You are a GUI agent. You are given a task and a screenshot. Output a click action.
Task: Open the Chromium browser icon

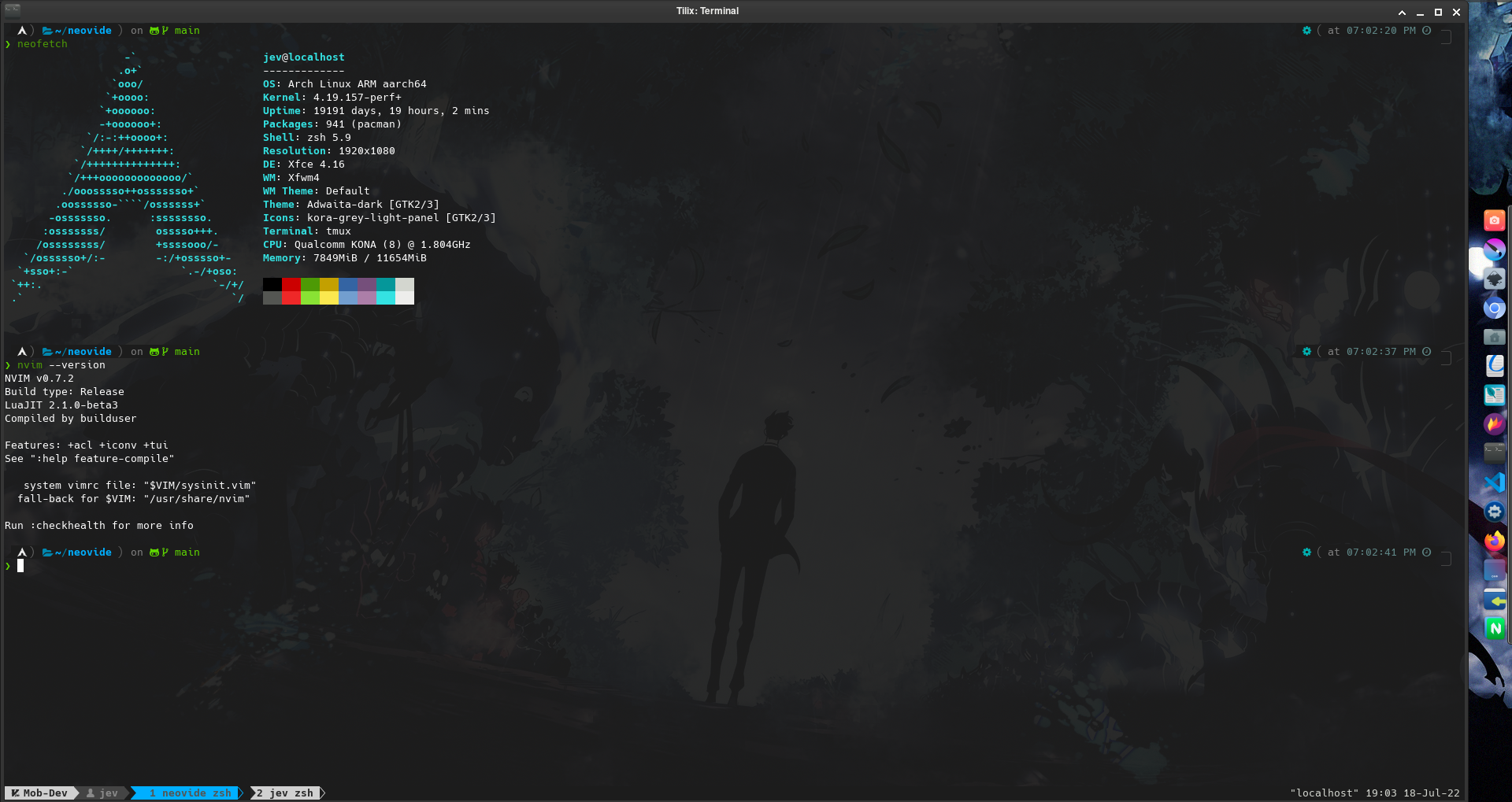click(1494, 309)
